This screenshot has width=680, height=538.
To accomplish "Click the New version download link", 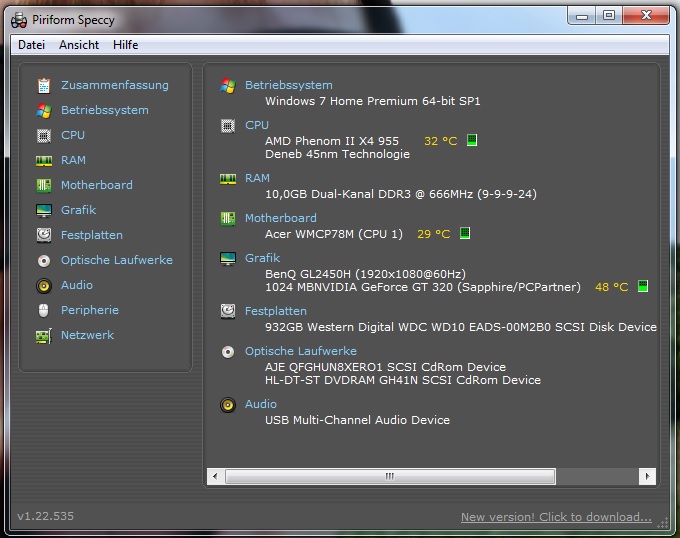I will 556,517.
